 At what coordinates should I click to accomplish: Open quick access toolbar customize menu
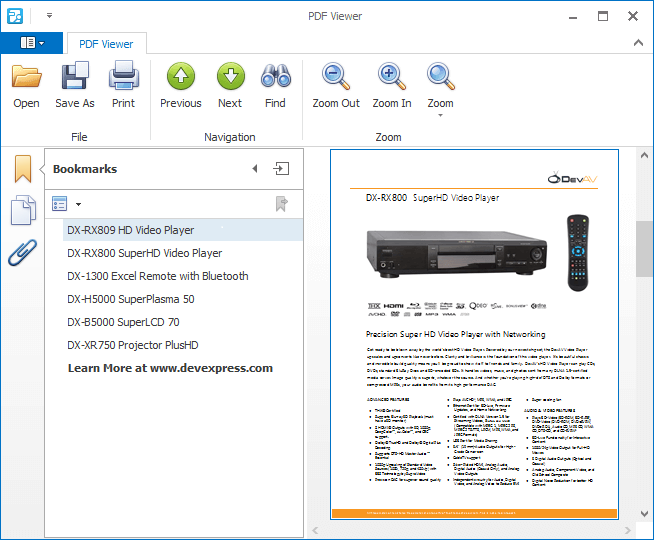tap(49, 16)
